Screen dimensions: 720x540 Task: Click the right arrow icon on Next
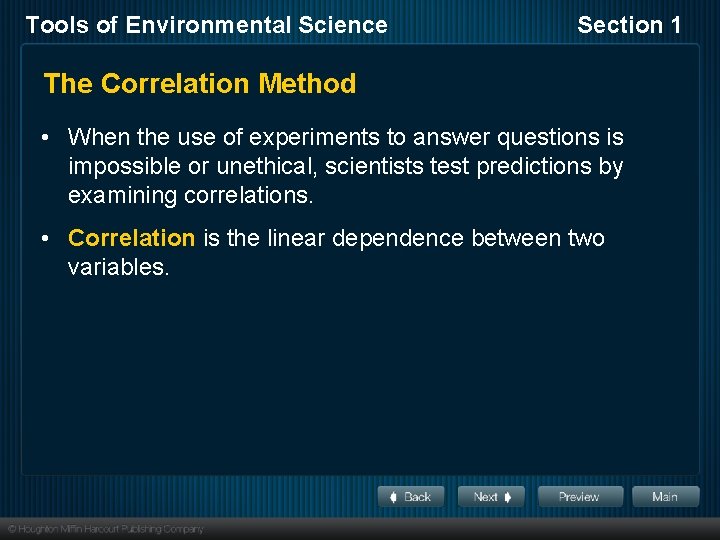point(507,497)
